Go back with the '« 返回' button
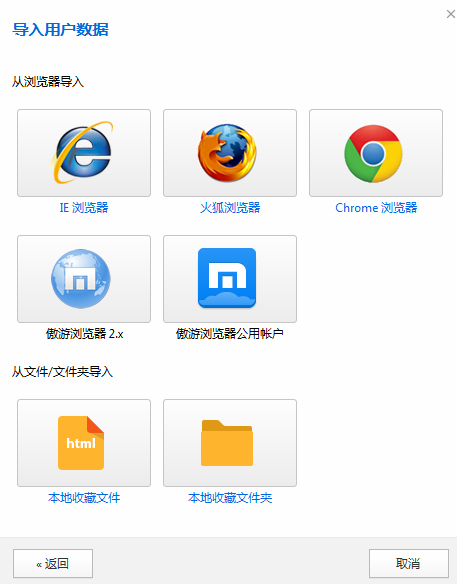The image size is (457, 584). click(53, 564)
